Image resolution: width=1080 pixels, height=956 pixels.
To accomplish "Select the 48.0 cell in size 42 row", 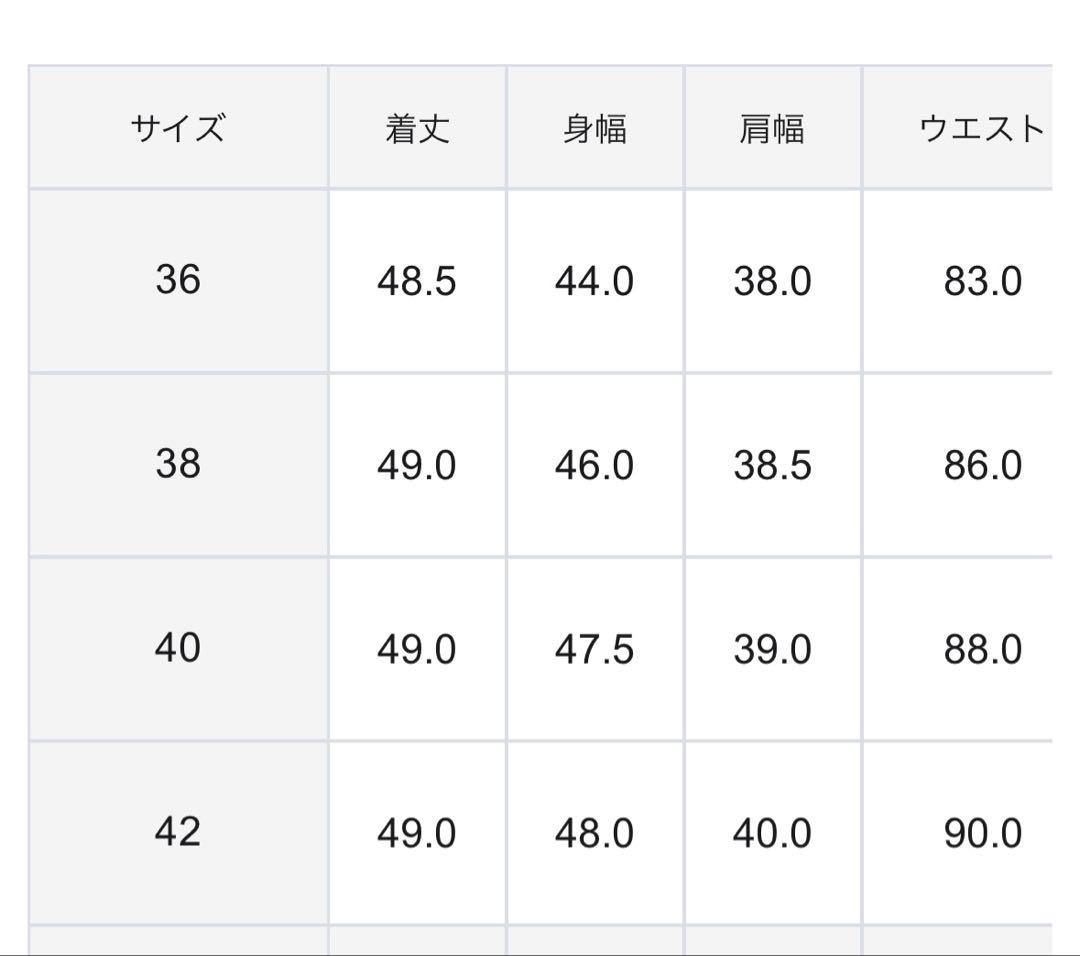I will pyautogui.click(x=595, y=834).
